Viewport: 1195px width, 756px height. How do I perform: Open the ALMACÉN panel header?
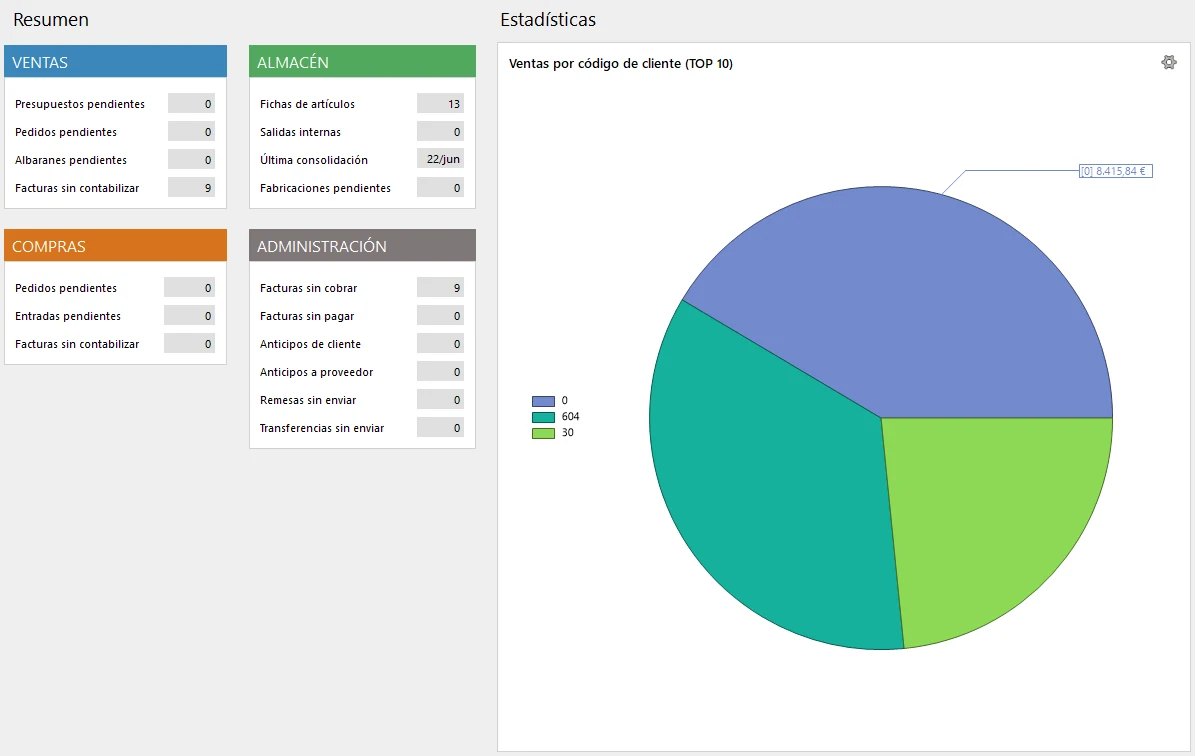362,62
